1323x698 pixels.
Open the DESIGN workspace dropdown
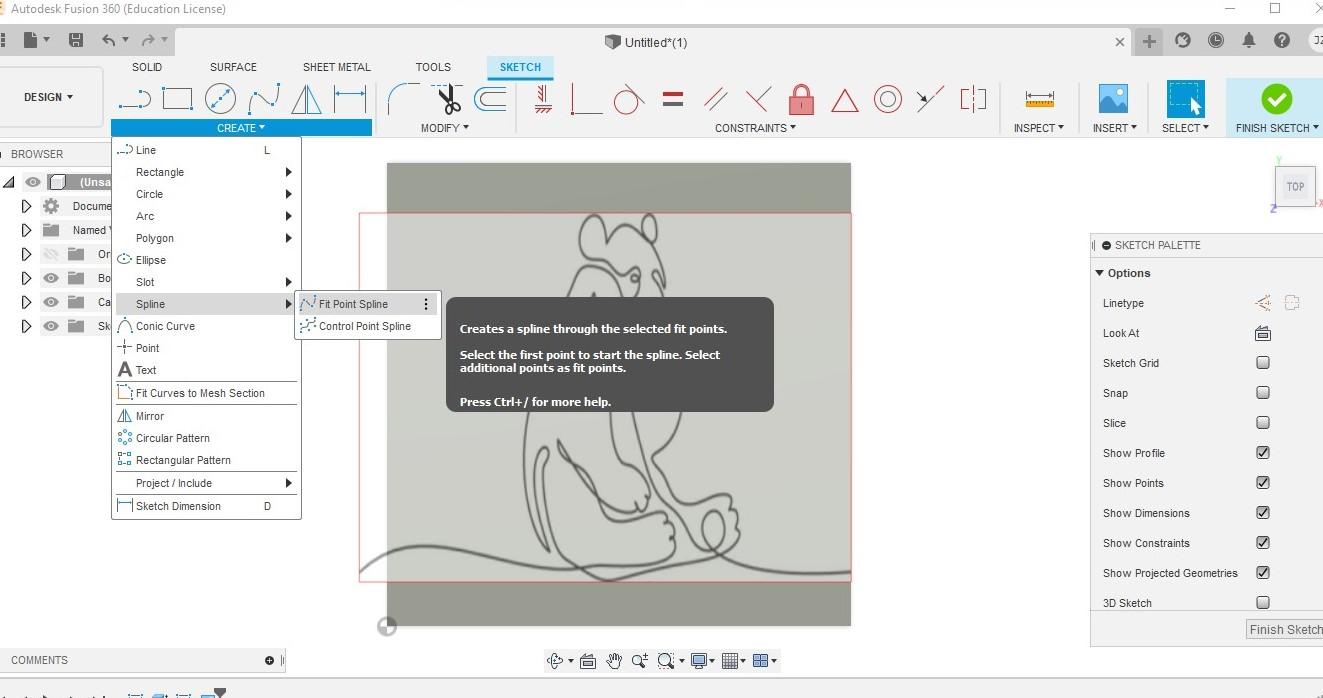50,97
